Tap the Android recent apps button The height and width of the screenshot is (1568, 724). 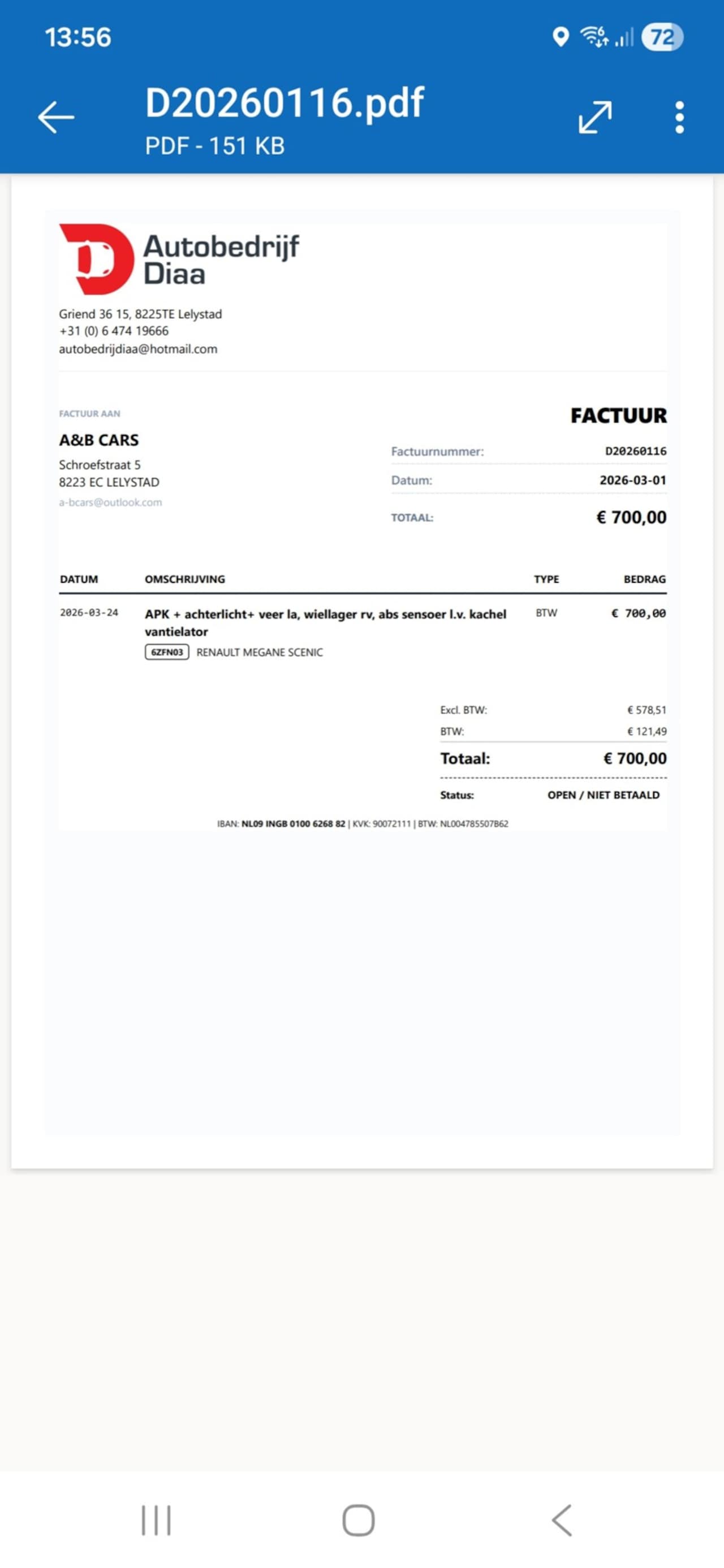pyautogui.click(x=157, y=1520)
